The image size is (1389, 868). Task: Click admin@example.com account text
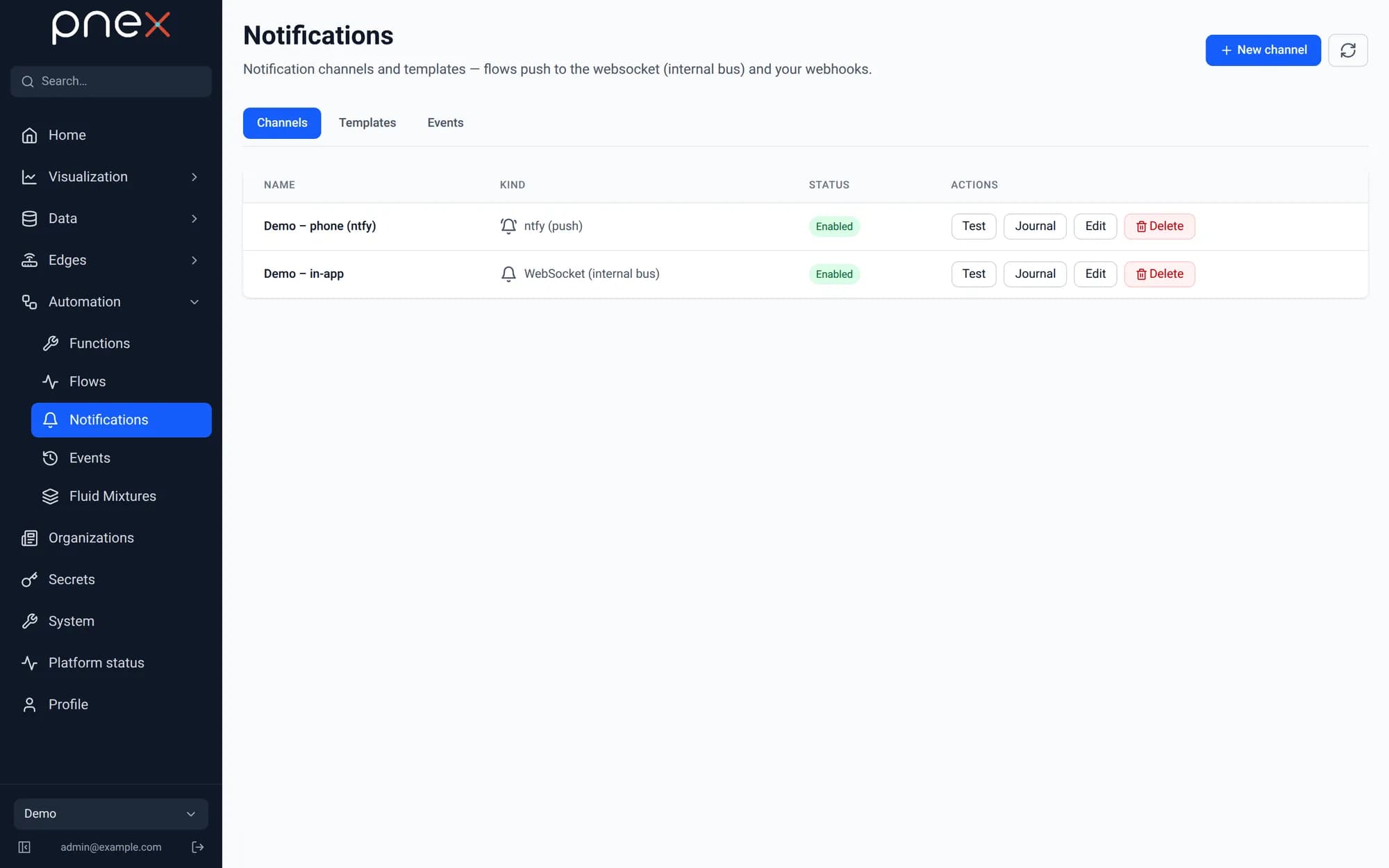click(111, 846)
